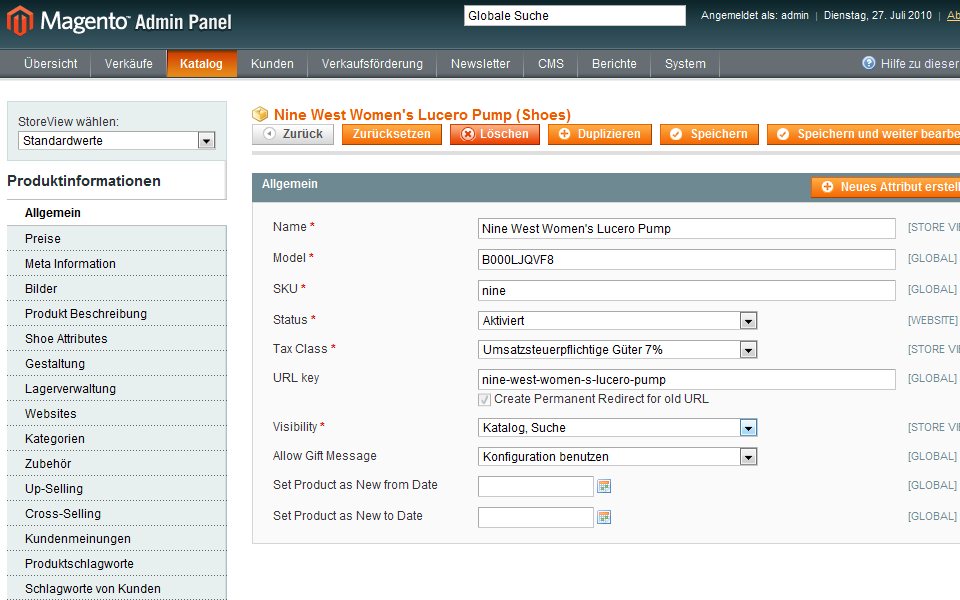Image resolution: width=960 pixels, height=600 pixels.
Task: Open calendar for New to Date
Action: coord(604,517)
